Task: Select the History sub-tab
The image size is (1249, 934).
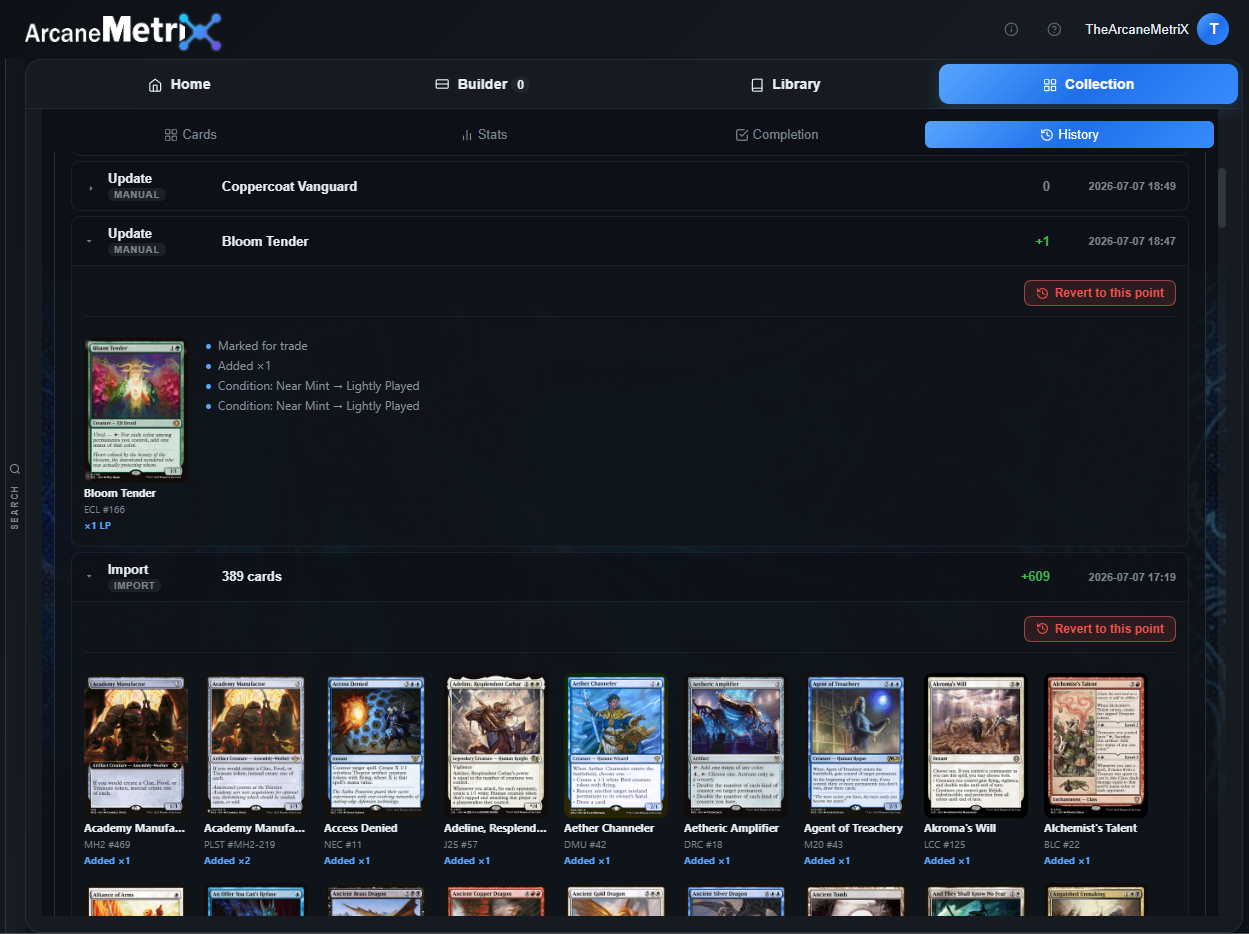Action: [1069, 134]
